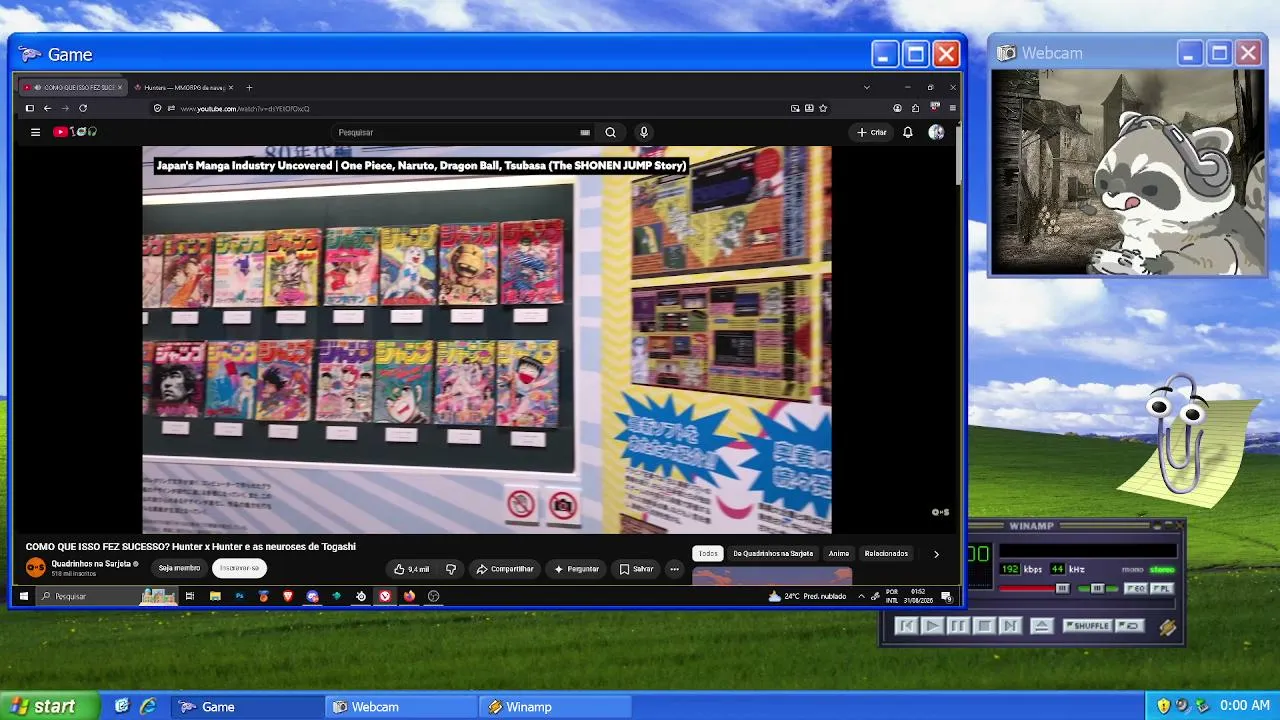Click the Salvar save button
The height and width of the screenshot is (720, 1280).
pyautogui.click(x=636, y=569)
